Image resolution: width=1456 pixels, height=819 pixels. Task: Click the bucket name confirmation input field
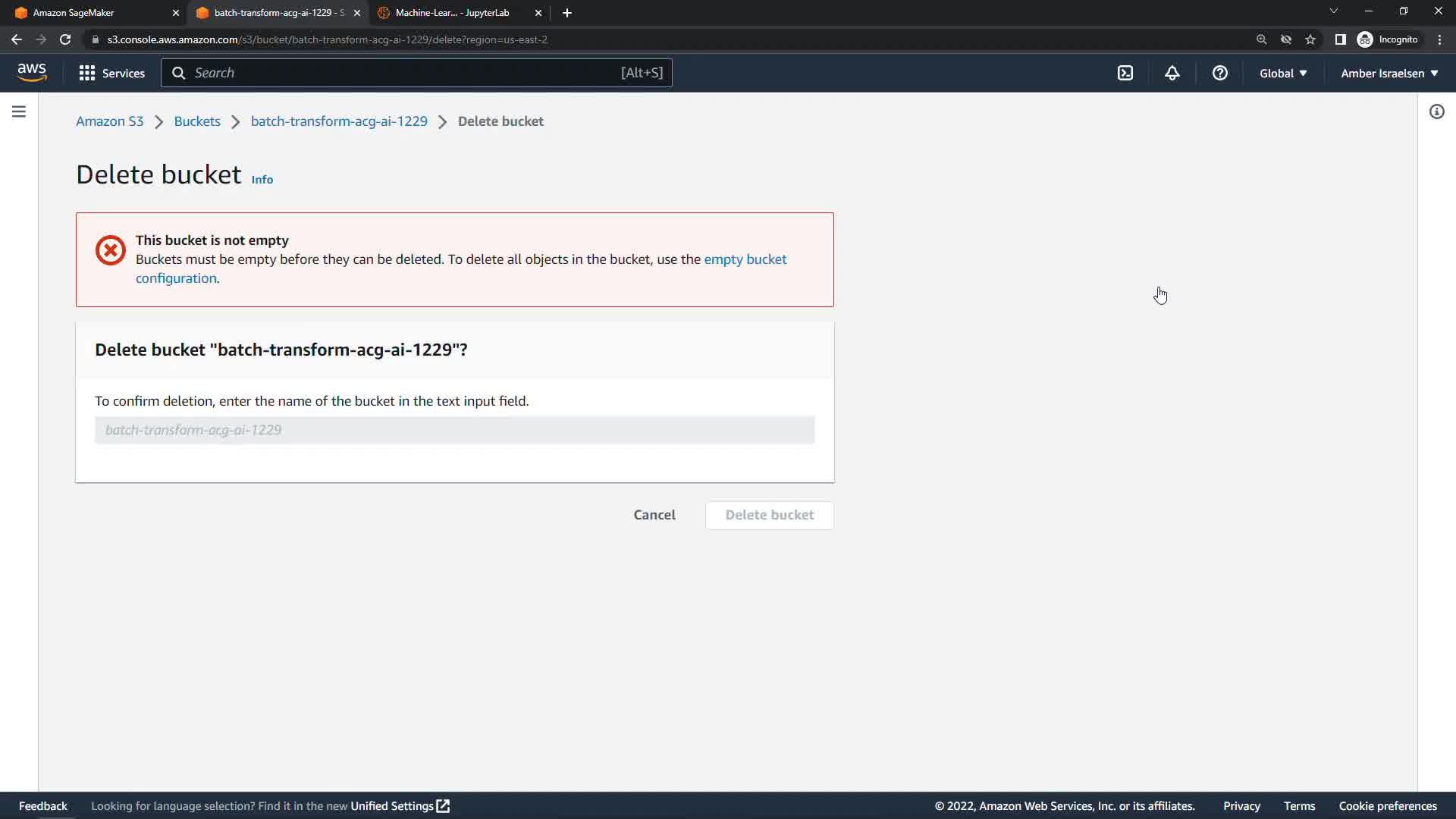tap(454, 430)
